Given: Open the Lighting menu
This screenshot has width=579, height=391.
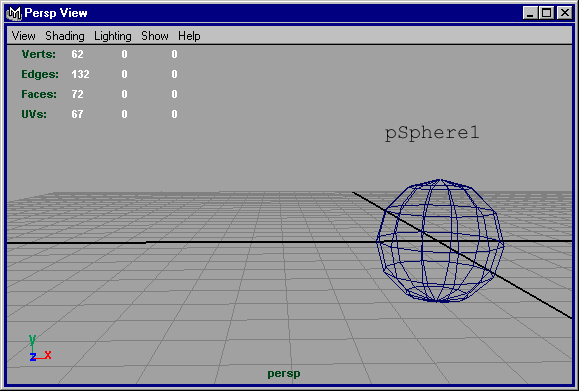Looking at the screenshot, I should (113, 36).
